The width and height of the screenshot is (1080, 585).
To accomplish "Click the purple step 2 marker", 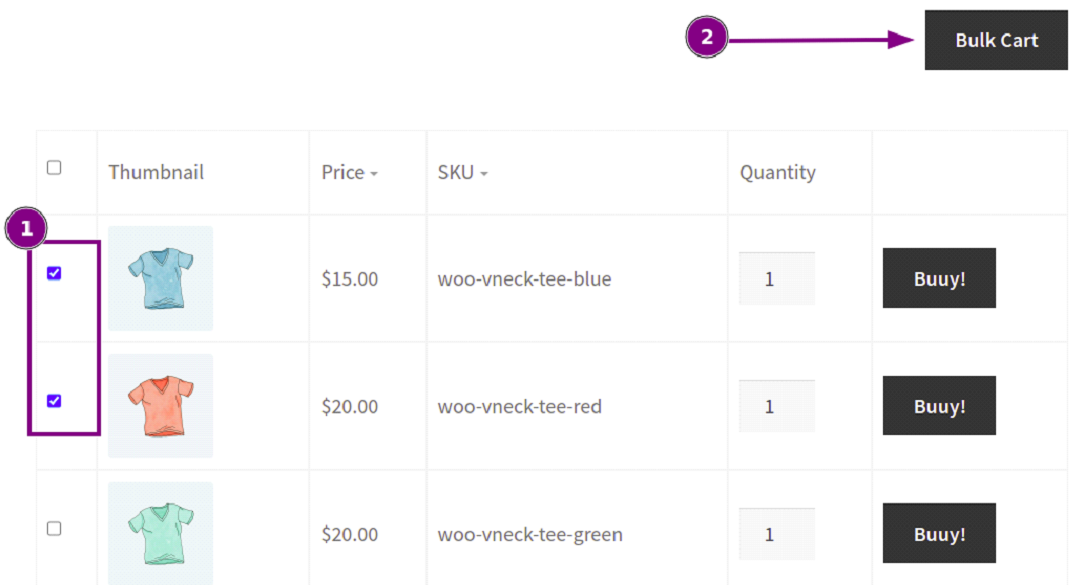I will point(707,37).
